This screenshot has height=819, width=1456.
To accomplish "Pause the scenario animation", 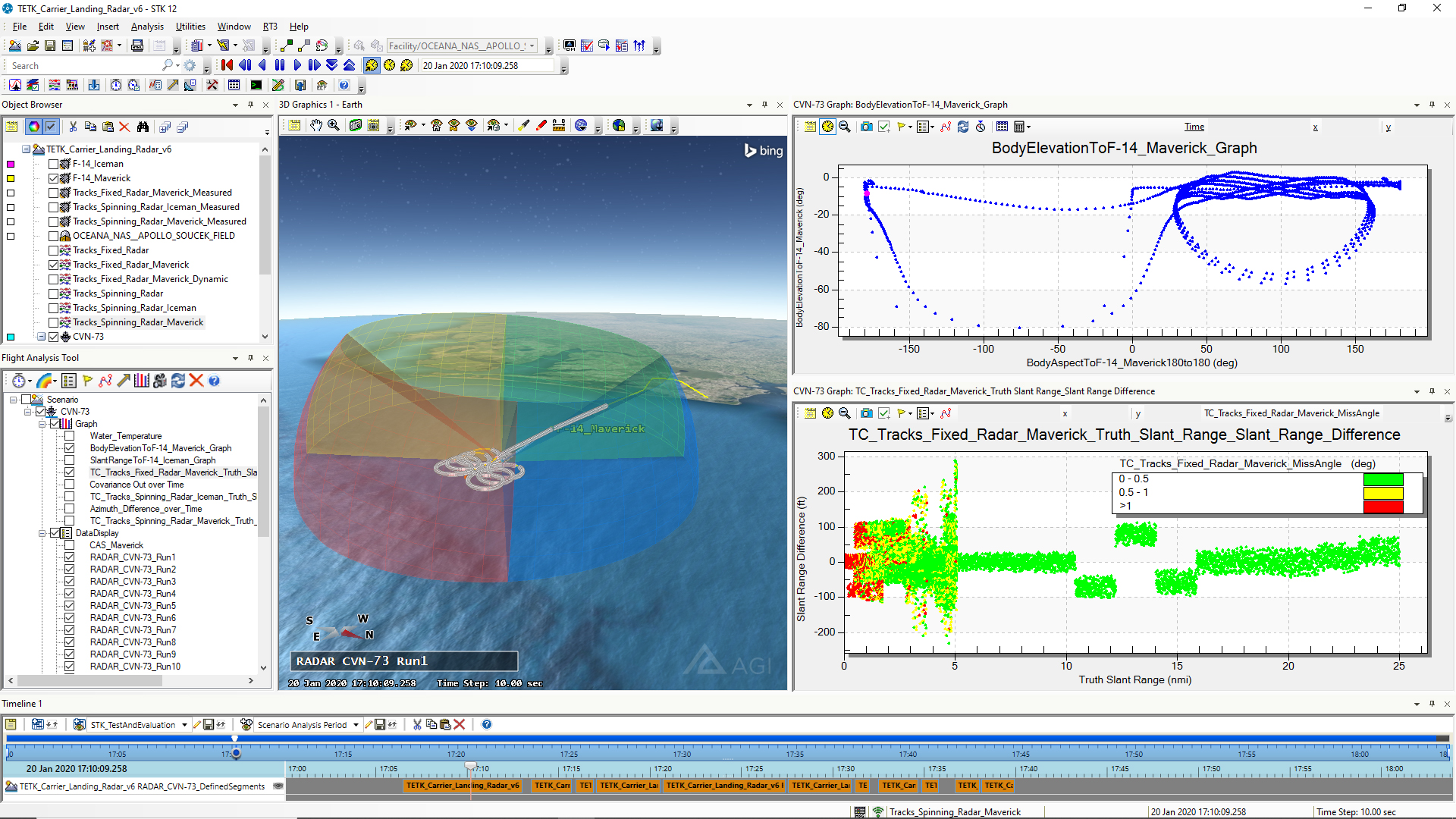I will [x=280, y=65].
